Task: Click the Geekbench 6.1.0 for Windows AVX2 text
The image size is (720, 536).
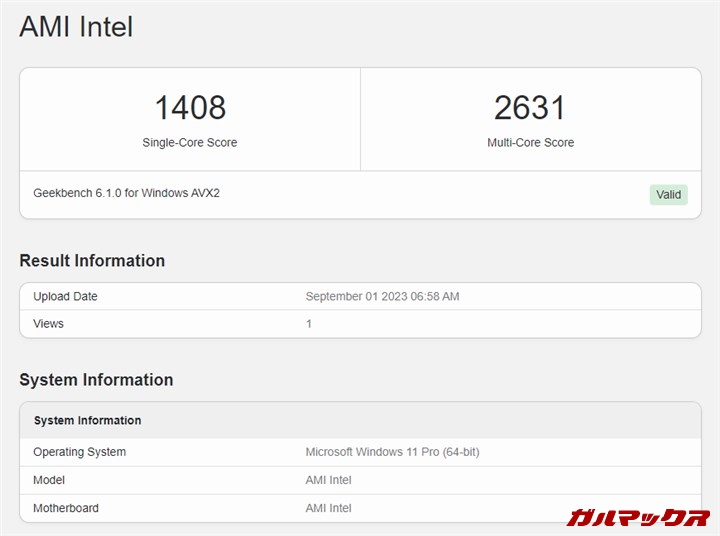Action: coord(126,193)
